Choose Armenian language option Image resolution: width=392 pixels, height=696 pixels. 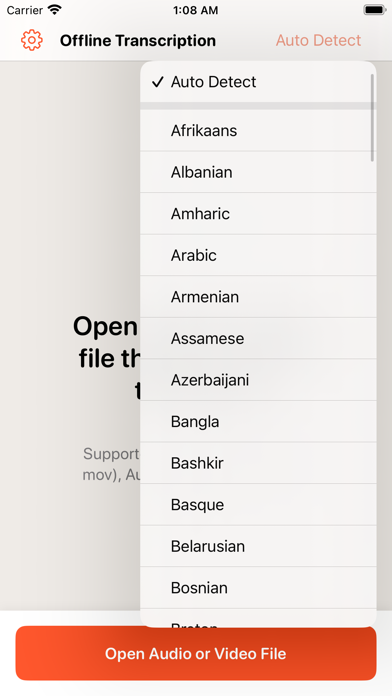[258, 297]
